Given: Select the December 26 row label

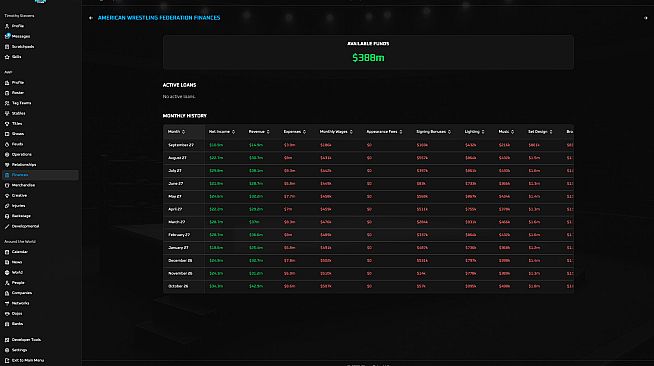Looking at the screenshot, I should pyautogui.click(x=180, y=261).
